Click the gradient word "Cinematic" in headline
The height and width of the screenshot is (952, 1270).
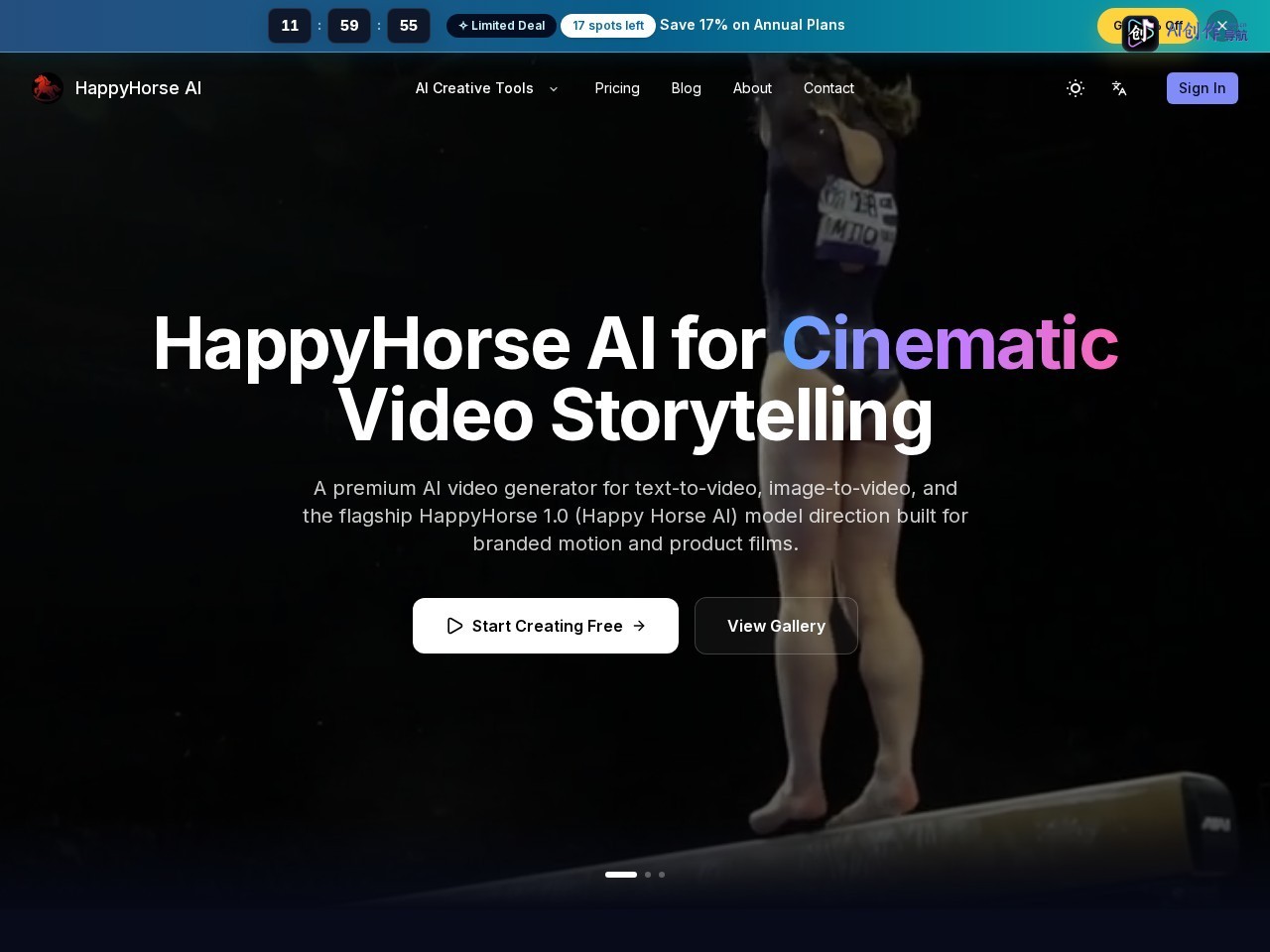(950, 344)
